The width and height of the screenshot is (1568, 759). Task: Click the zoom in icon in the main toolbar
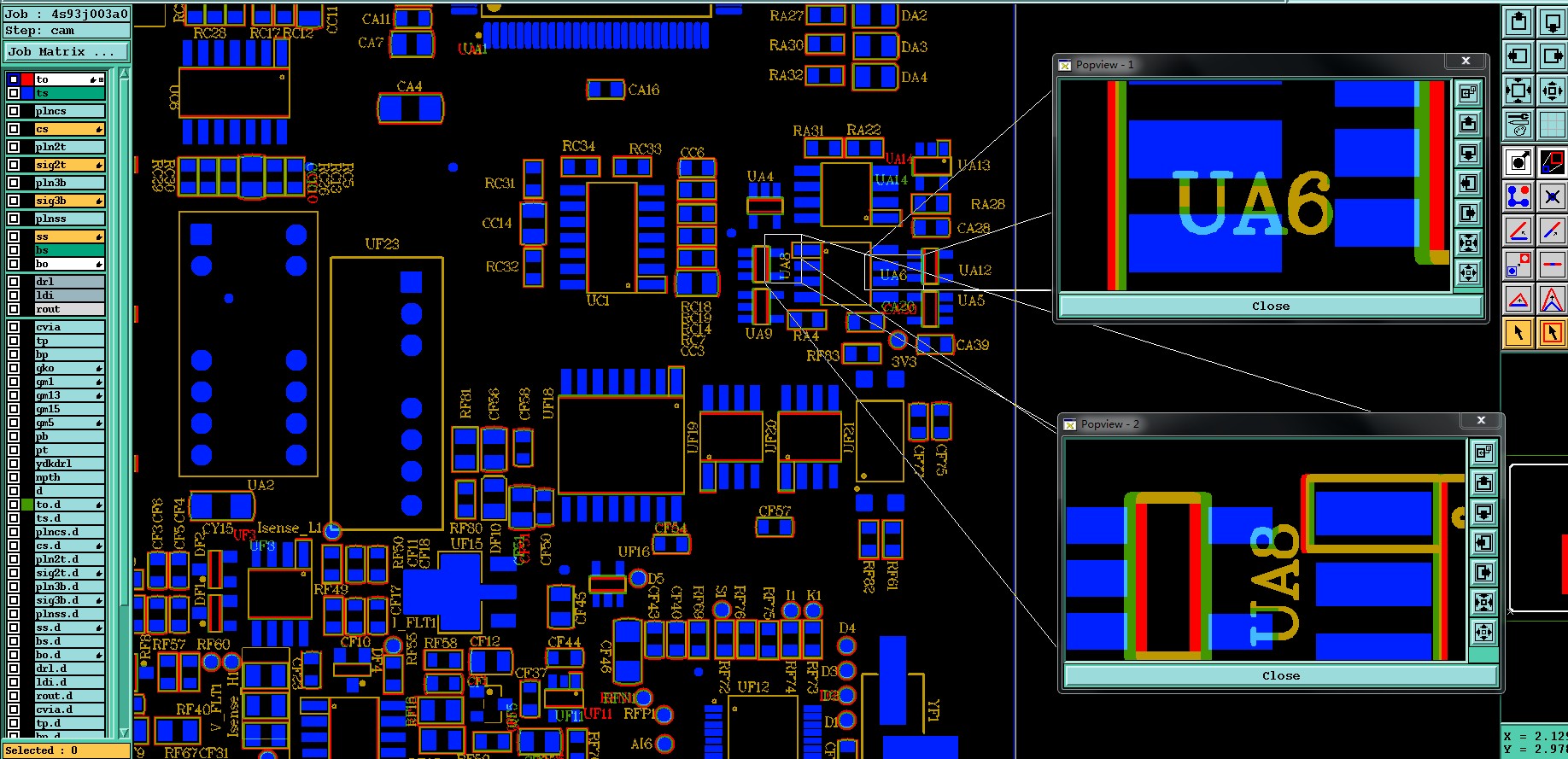tap(1518, 90)
